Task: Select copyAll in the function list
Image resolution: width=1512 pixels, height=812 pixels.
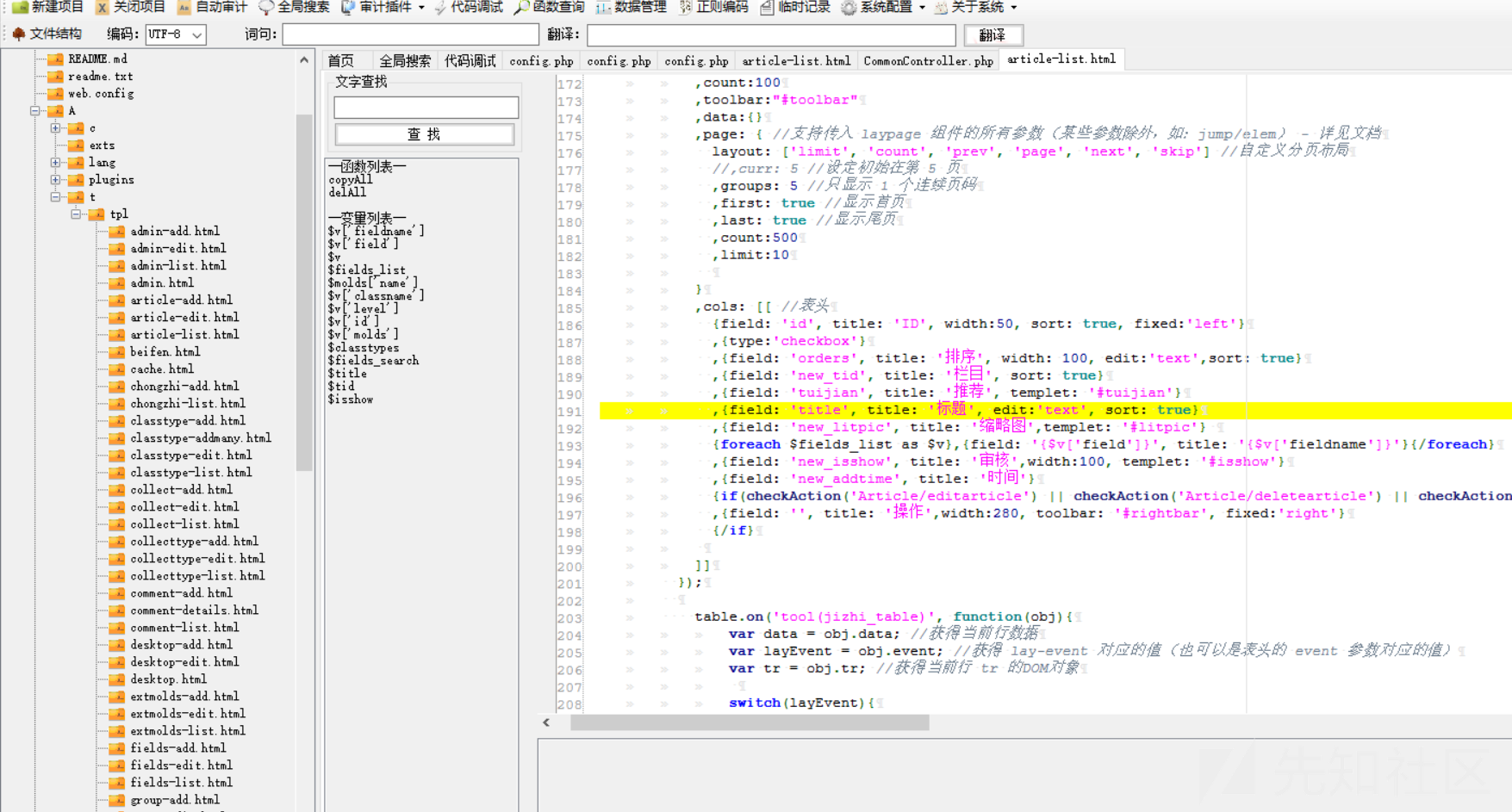Action: 350,180
